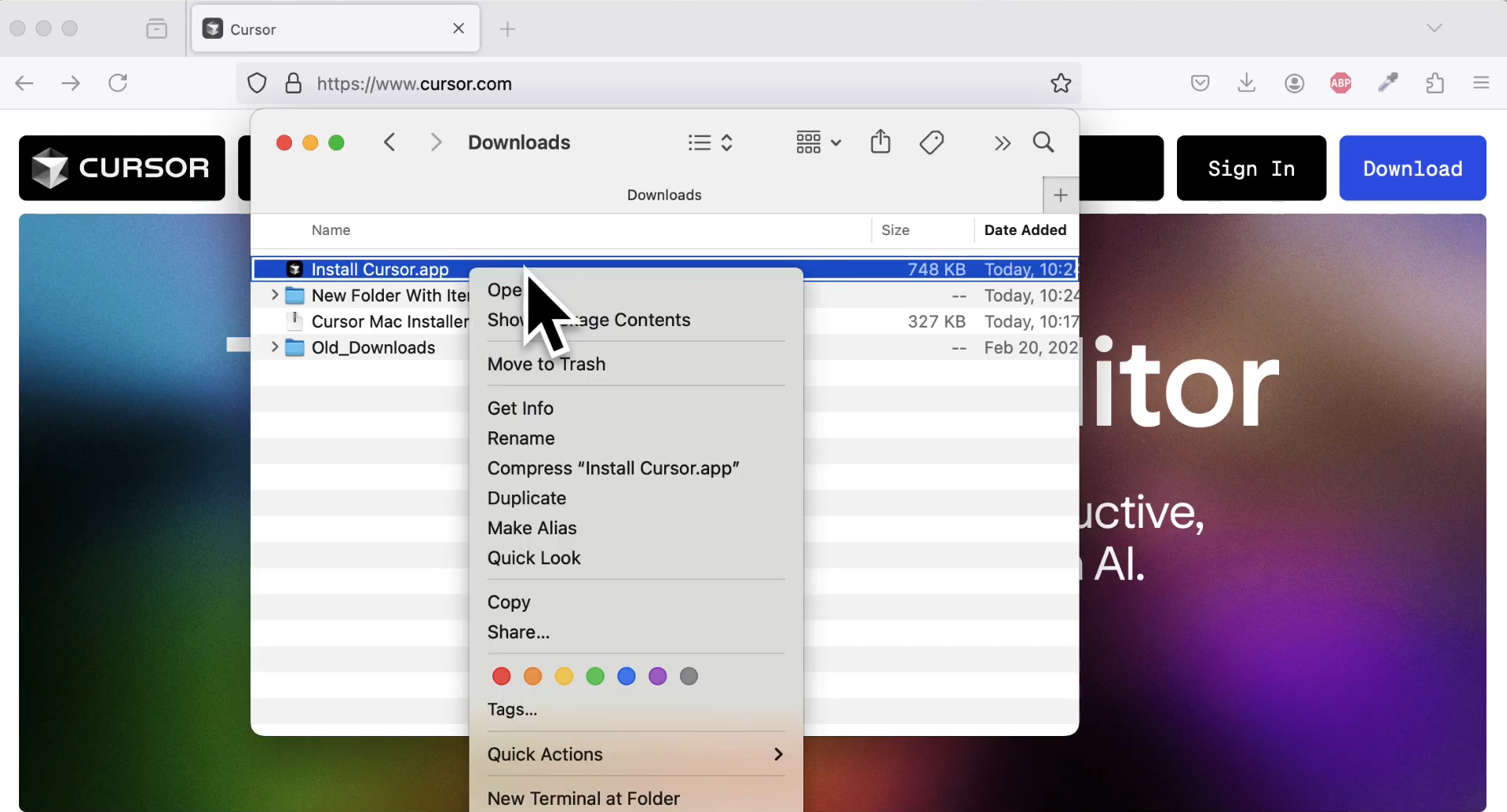
Task: Click the Install Cursor.app file name
Action: point(380,270)
